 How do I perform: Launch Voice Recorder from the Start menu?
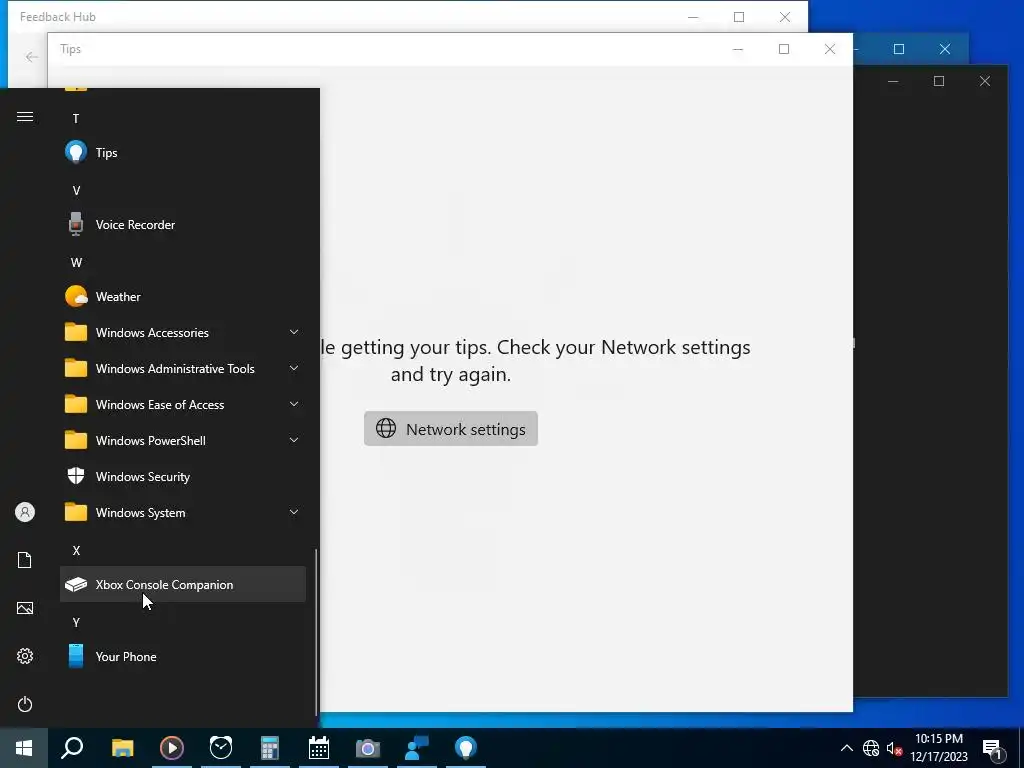click(183, 225)
